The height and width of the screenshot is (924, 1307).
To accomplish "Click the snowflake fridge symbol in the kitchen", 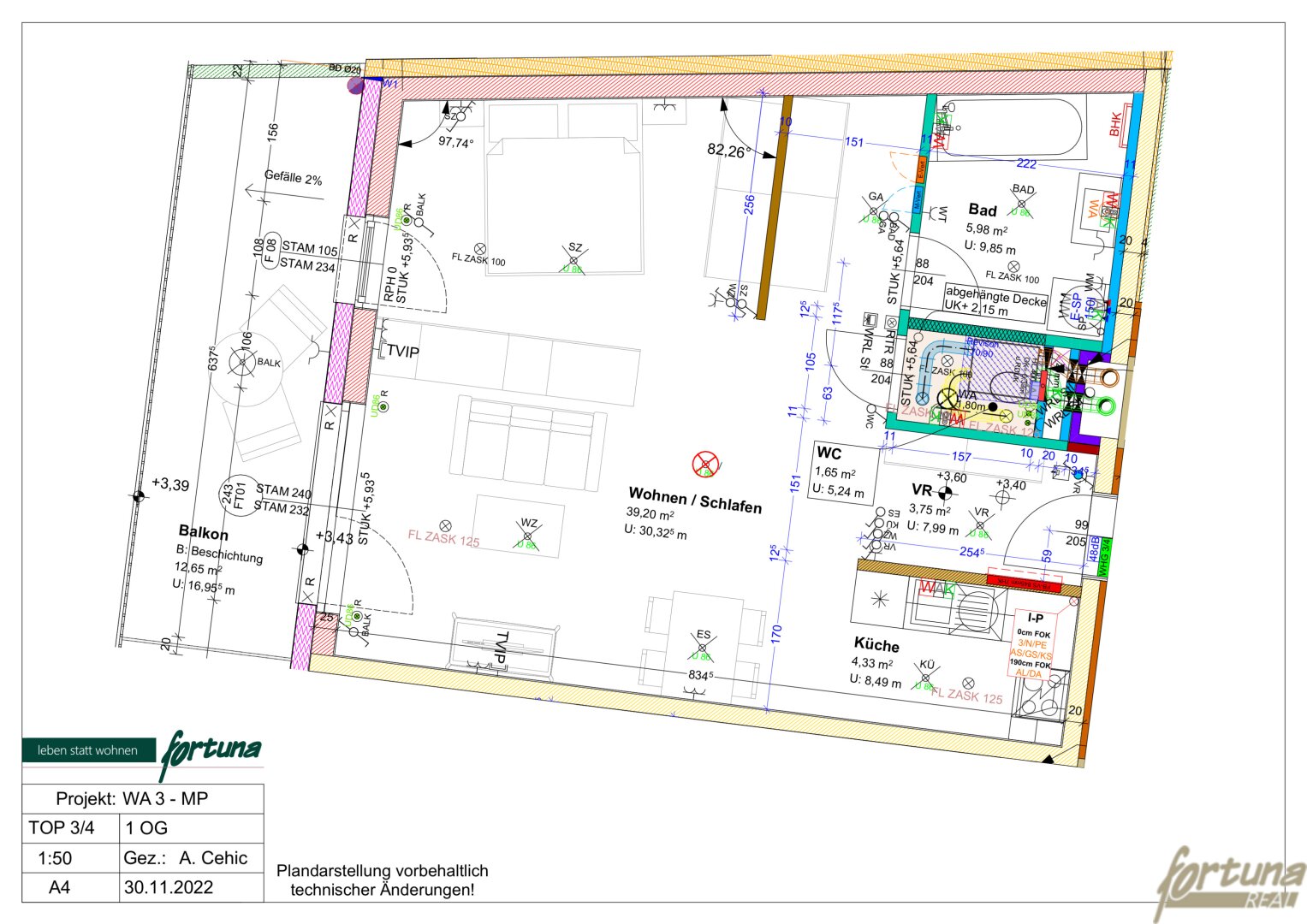I will pyautogui.click(x=879, y=599).
